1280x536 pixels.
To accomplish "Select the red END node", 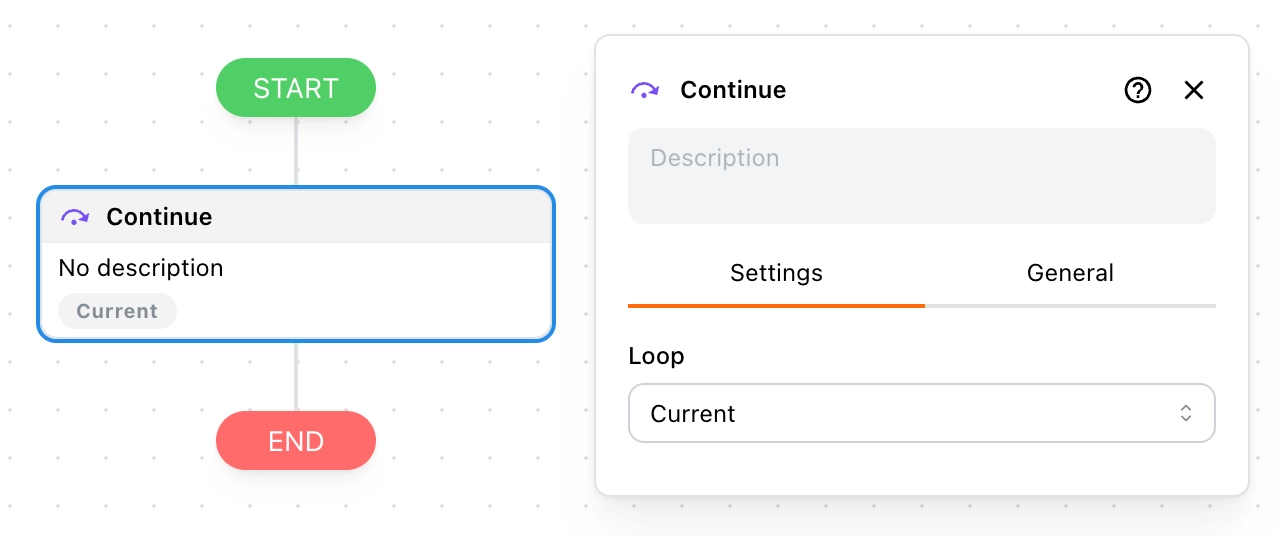I will tap(296, 441).
